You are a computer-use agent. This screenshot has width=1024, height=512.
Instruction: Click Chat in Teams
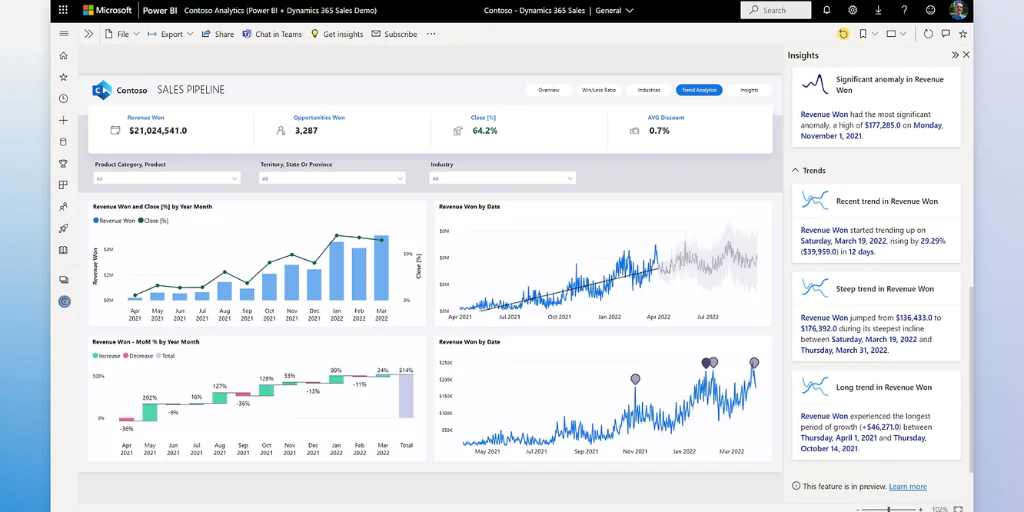272,34
